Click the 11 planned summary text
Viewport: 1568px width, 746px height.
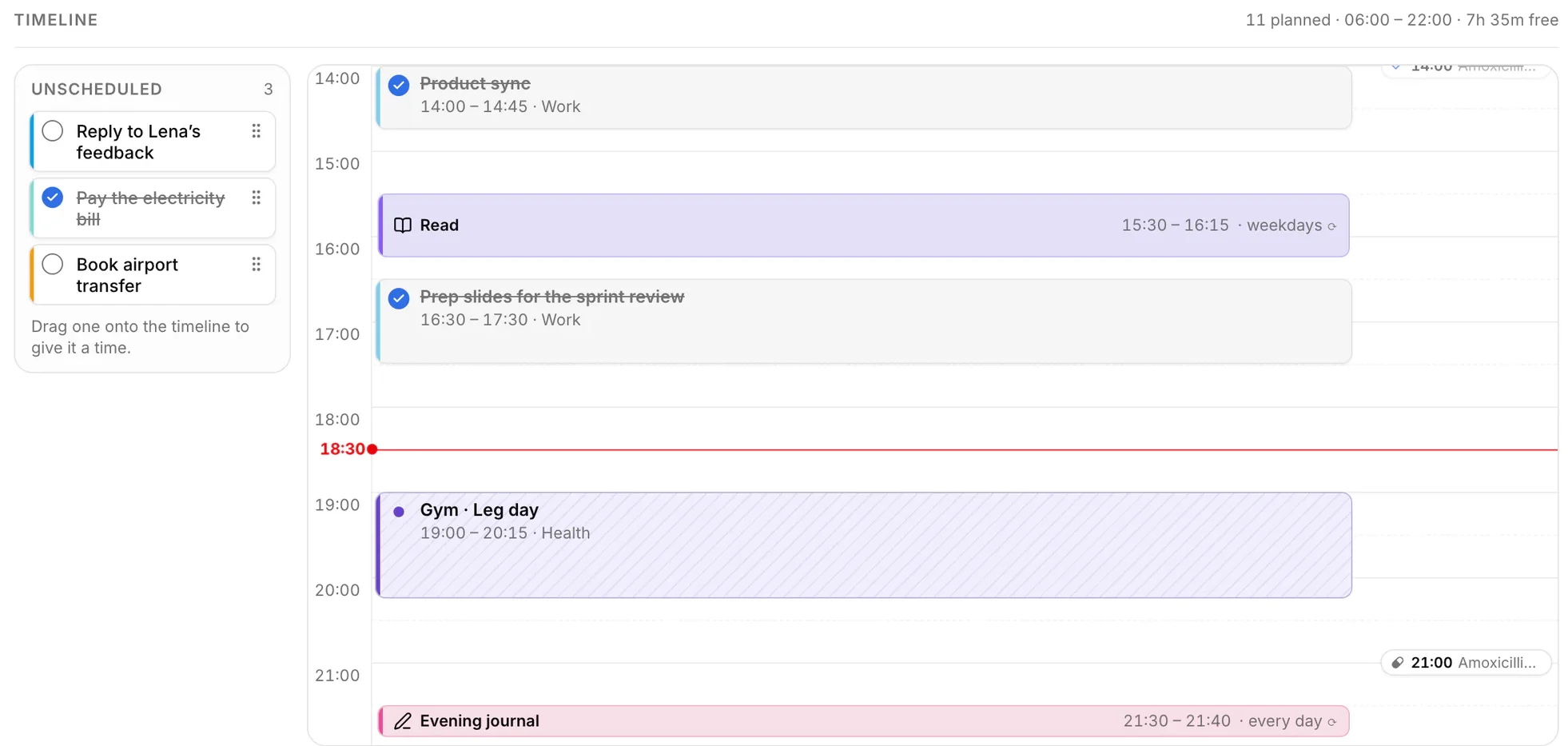[1402, 20]
